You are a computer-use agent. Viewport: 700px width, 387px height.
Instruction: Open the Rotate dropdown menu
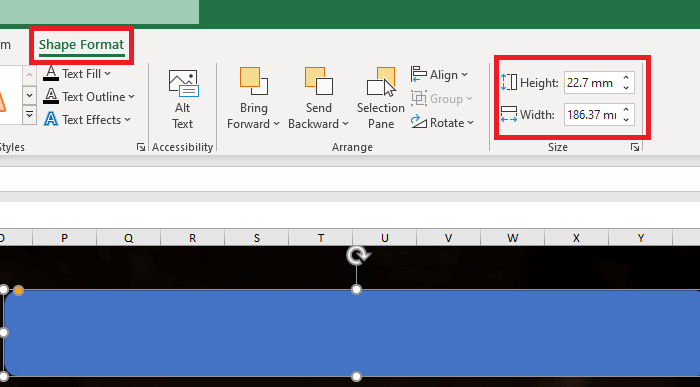(x=442, y=123)
